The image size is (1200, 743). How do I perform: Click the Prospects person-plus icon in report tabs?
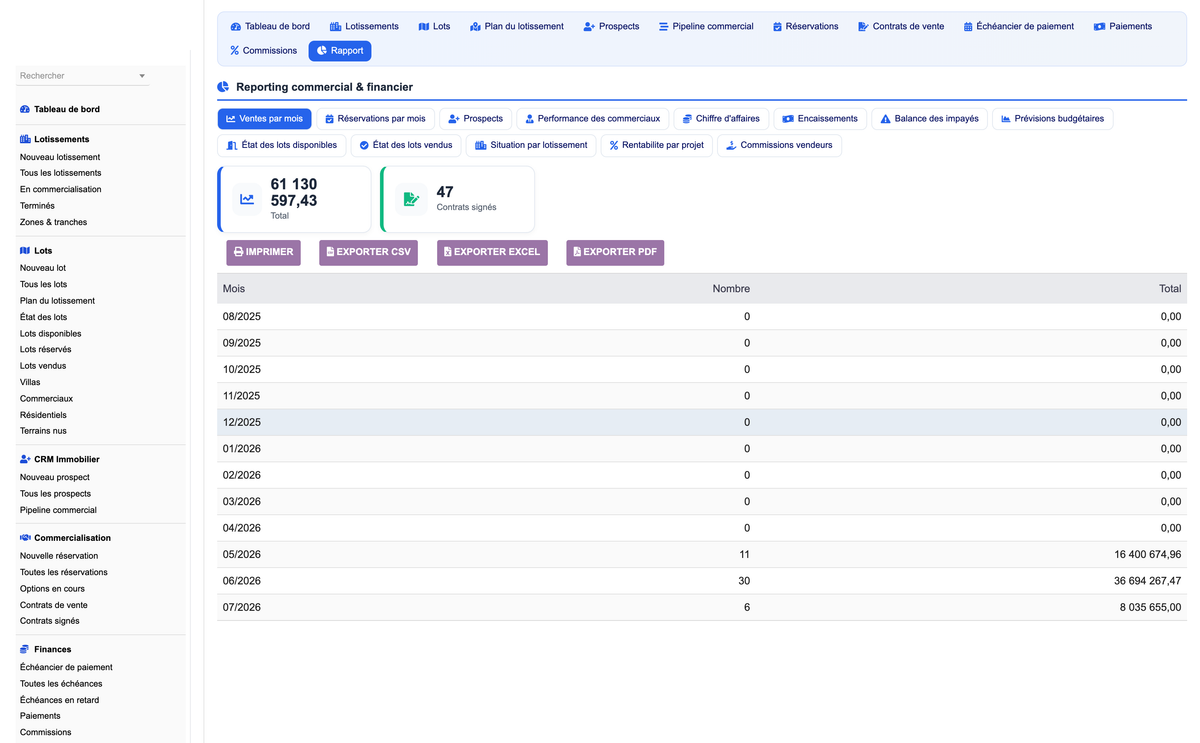(x=453, y=119)
